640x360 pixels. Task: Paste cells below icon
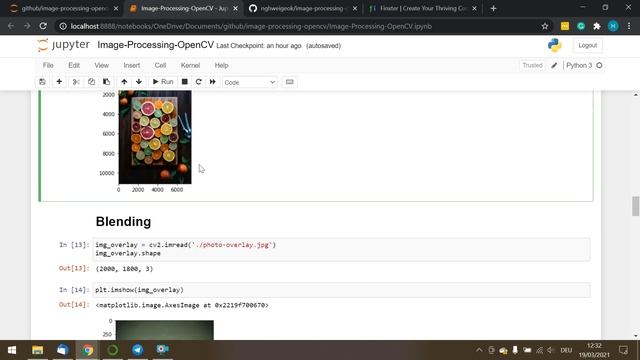[x=107, y=82]
